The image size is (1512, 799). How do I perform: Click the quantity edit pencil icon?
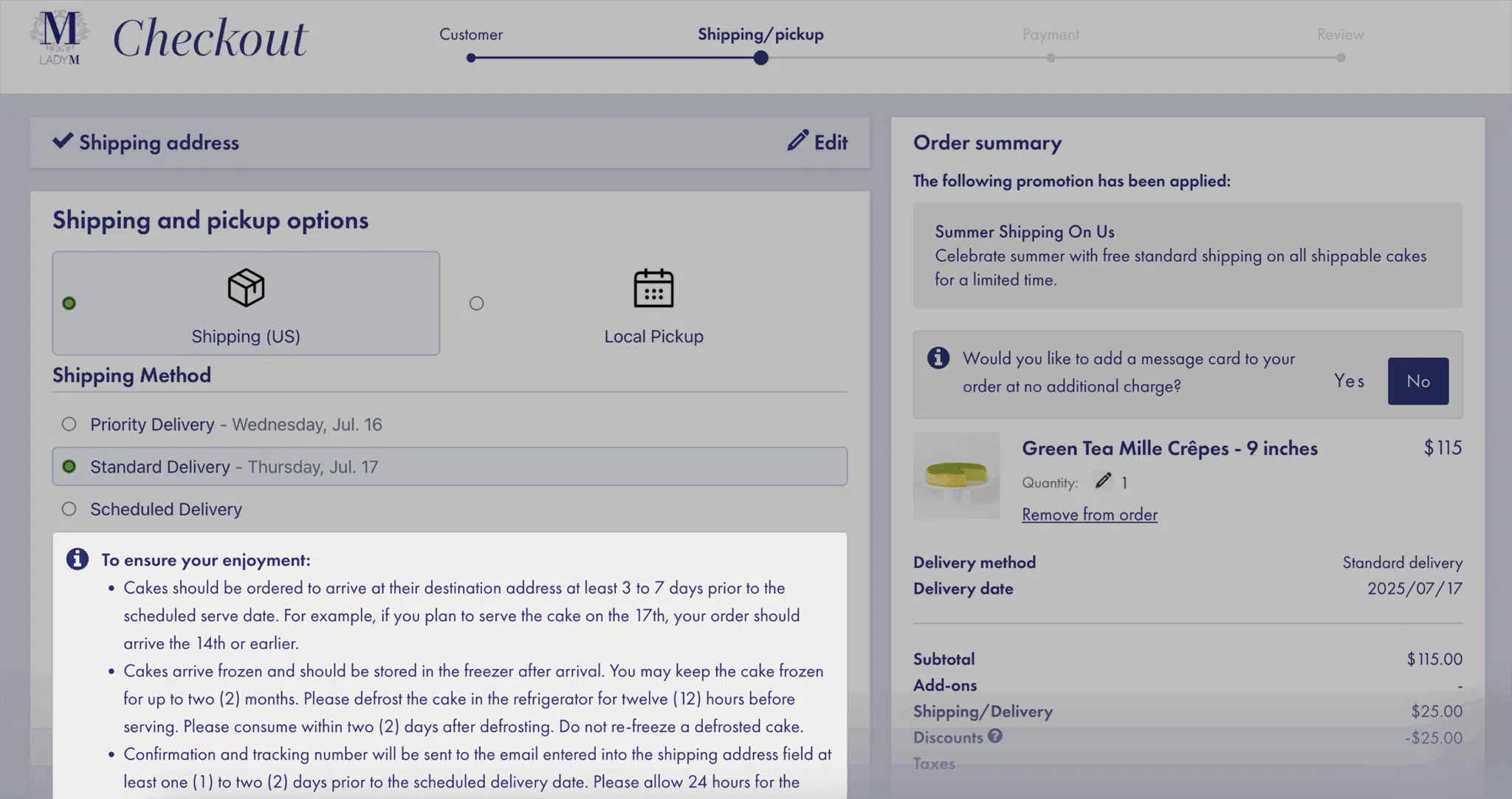(1103, 481)
